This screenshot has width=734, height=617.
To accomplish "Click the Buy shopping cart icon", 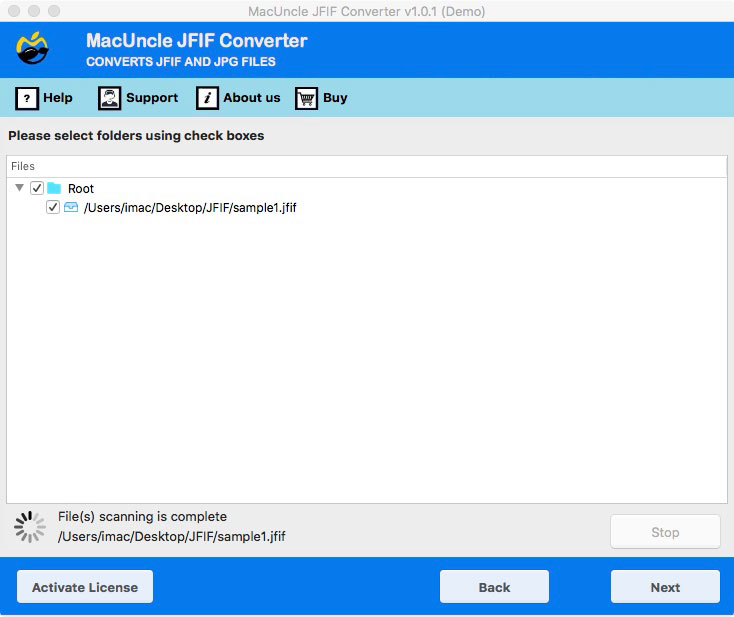I will [306, 98].
